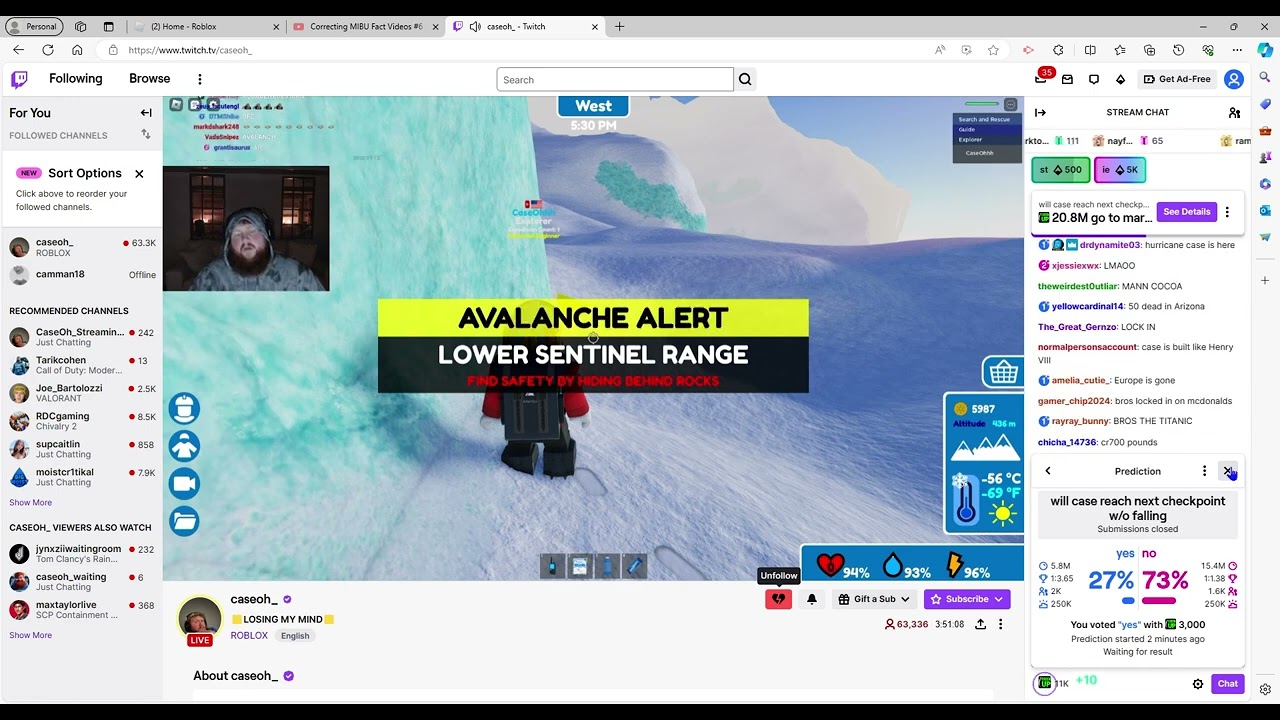Collapse stream chat arrow icon
Image resolution: width=1280 pixels, height=720 pixels.
pyautogui.click(x=1040, y=113)
